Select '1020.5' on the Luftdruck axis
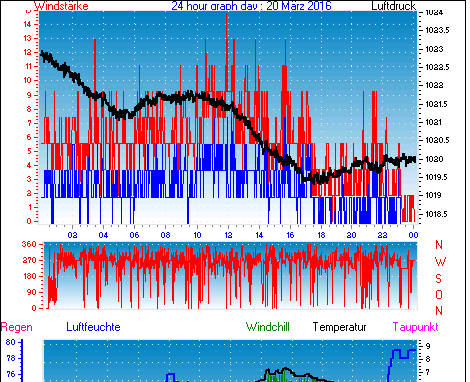The width and height of the screenshot is (470, 382). (x=437, y=140)
